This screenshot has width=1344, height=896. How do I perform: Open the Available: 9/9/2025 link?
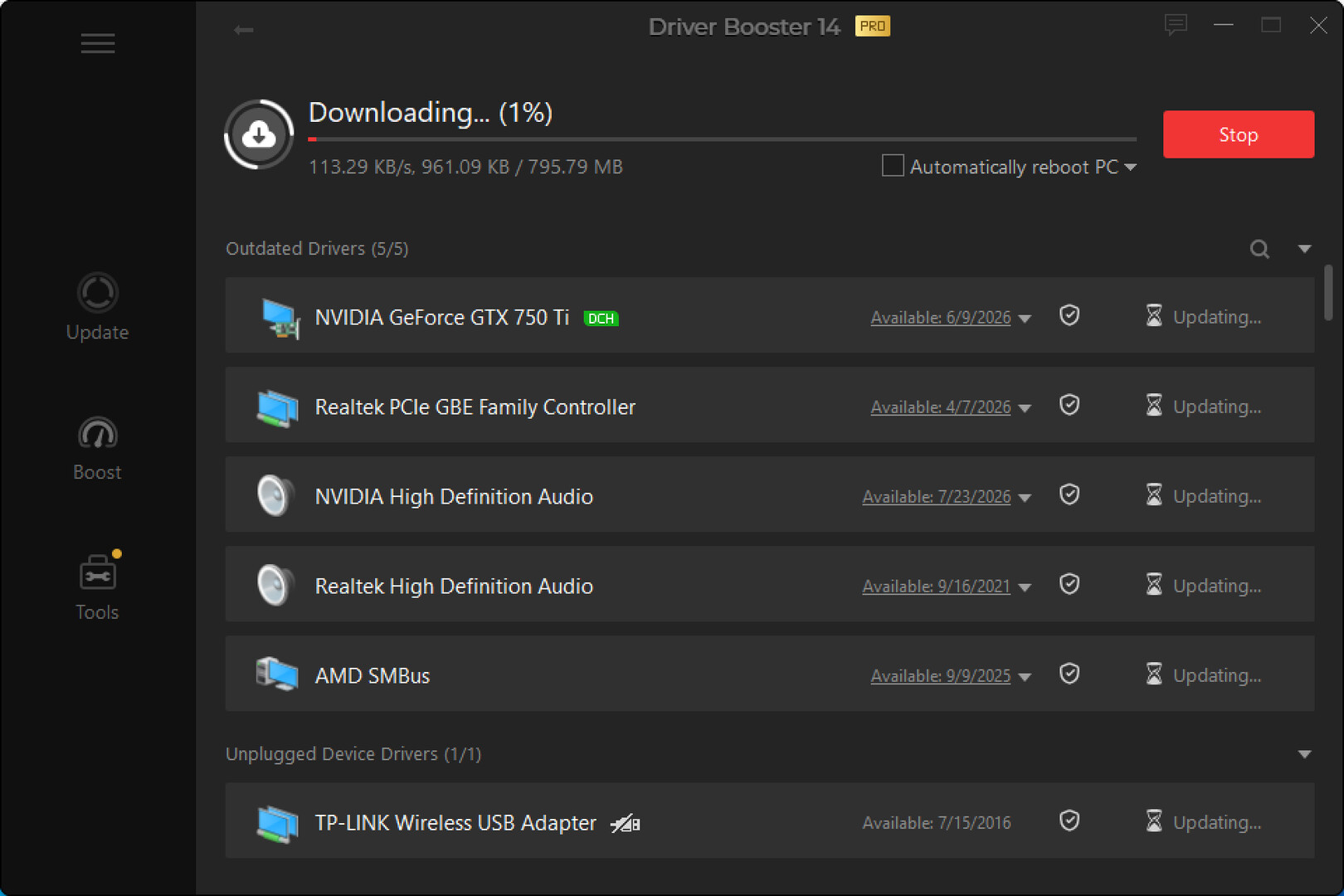tap(941, 676)
